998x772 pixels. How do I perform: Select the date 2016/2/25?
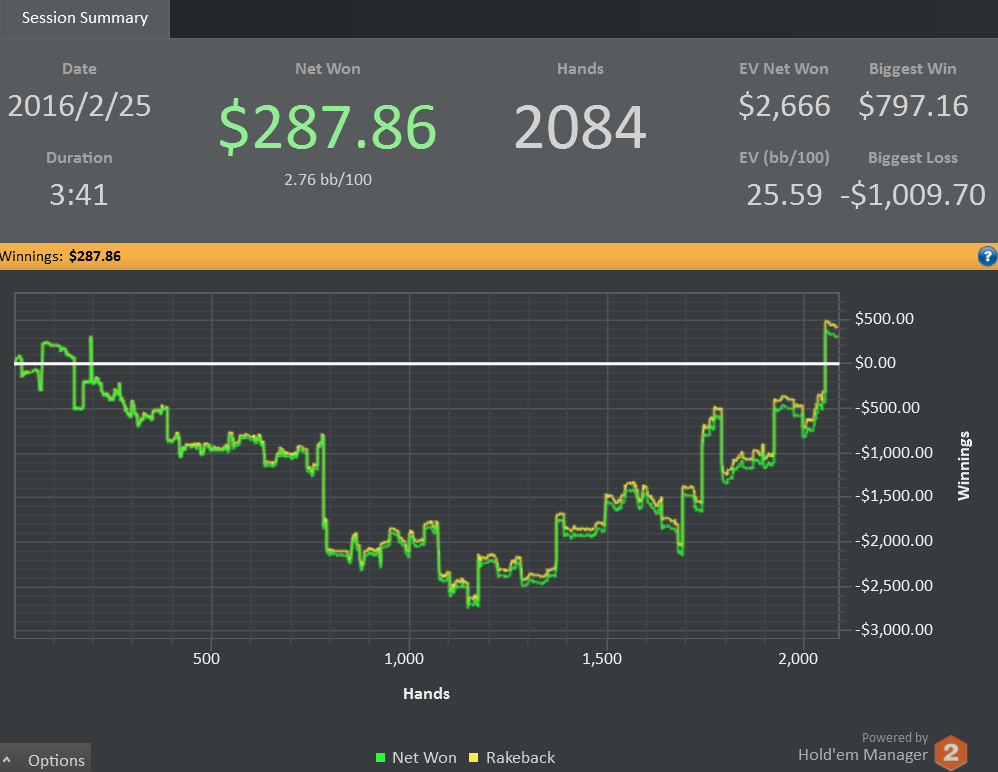click(x=79, y=106)
